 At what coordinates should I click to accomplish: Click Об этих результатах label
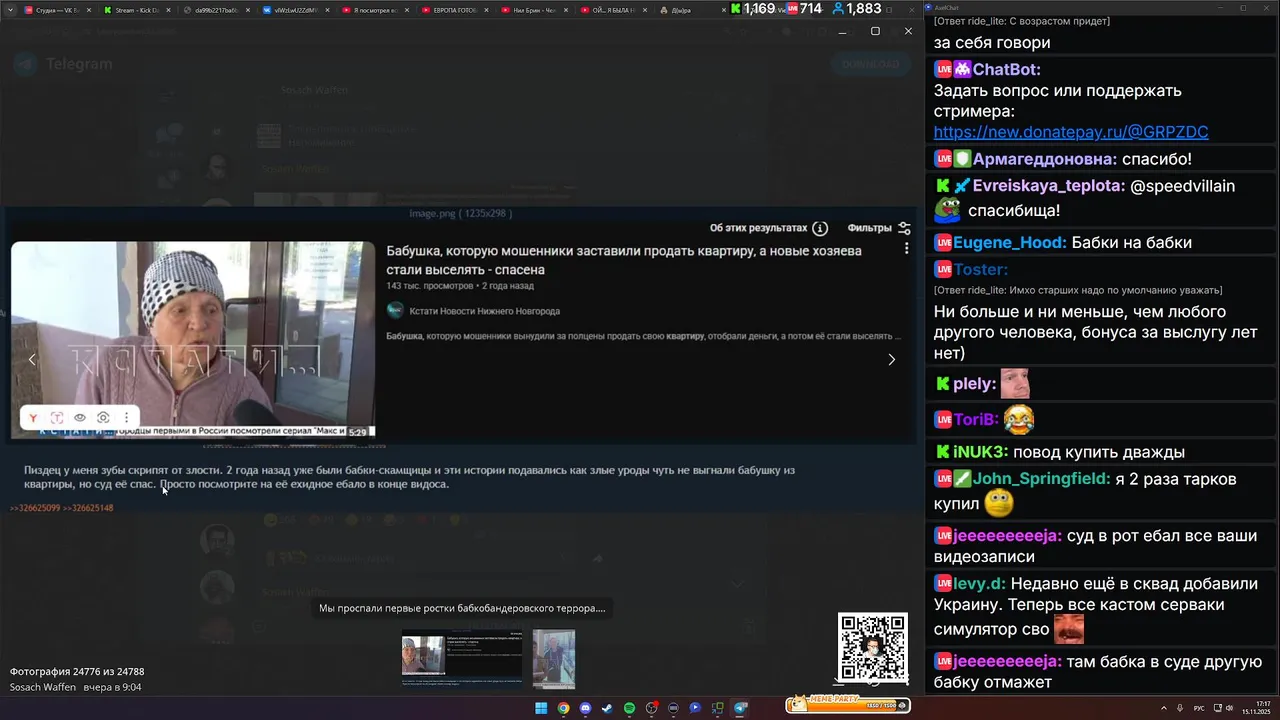(x=758, y=228)
